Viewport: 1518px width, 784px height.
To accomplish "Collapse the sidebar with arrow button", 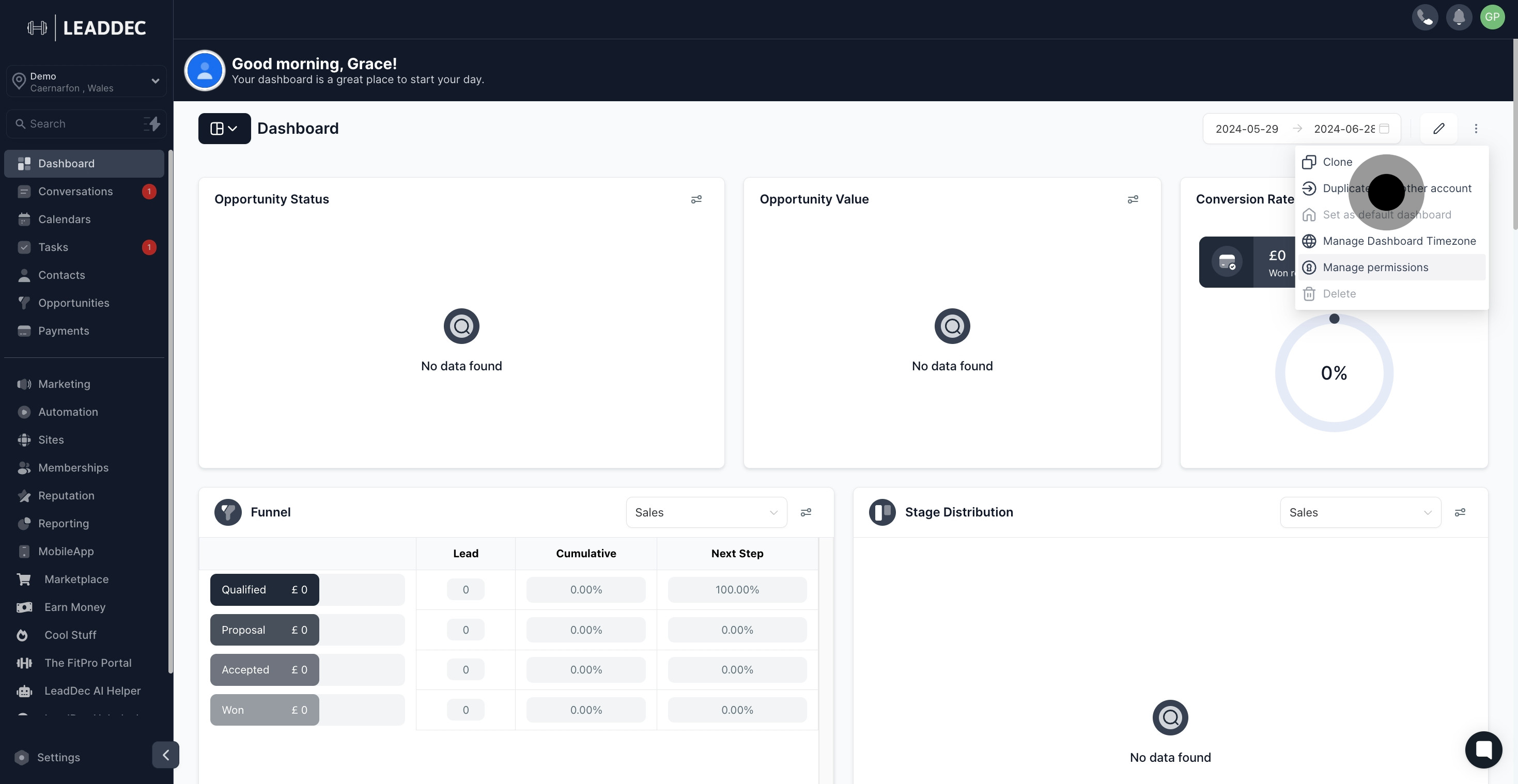I will [x=165, y=755].
